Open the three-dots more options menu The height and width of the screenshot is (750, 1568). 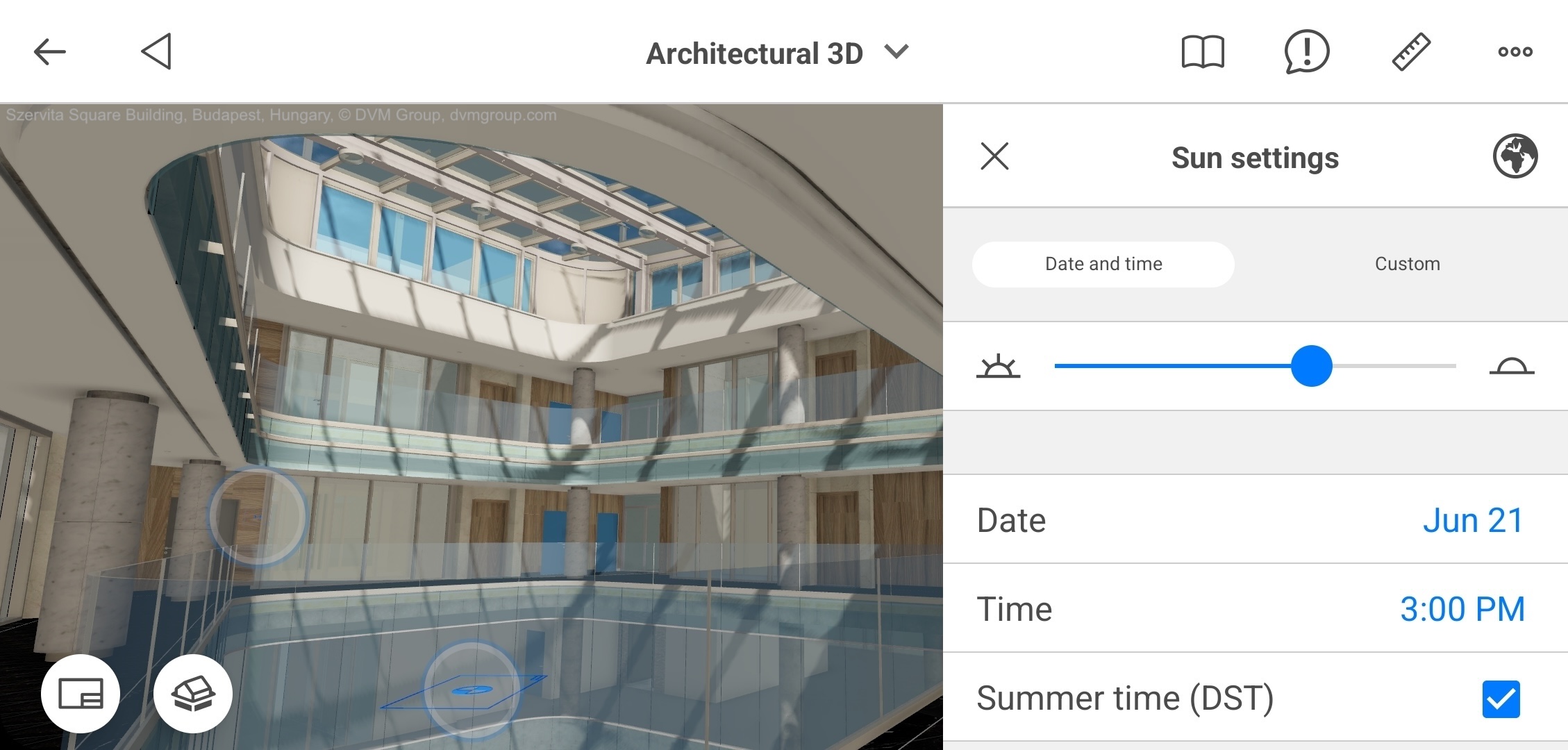[x=1515, y=52]
